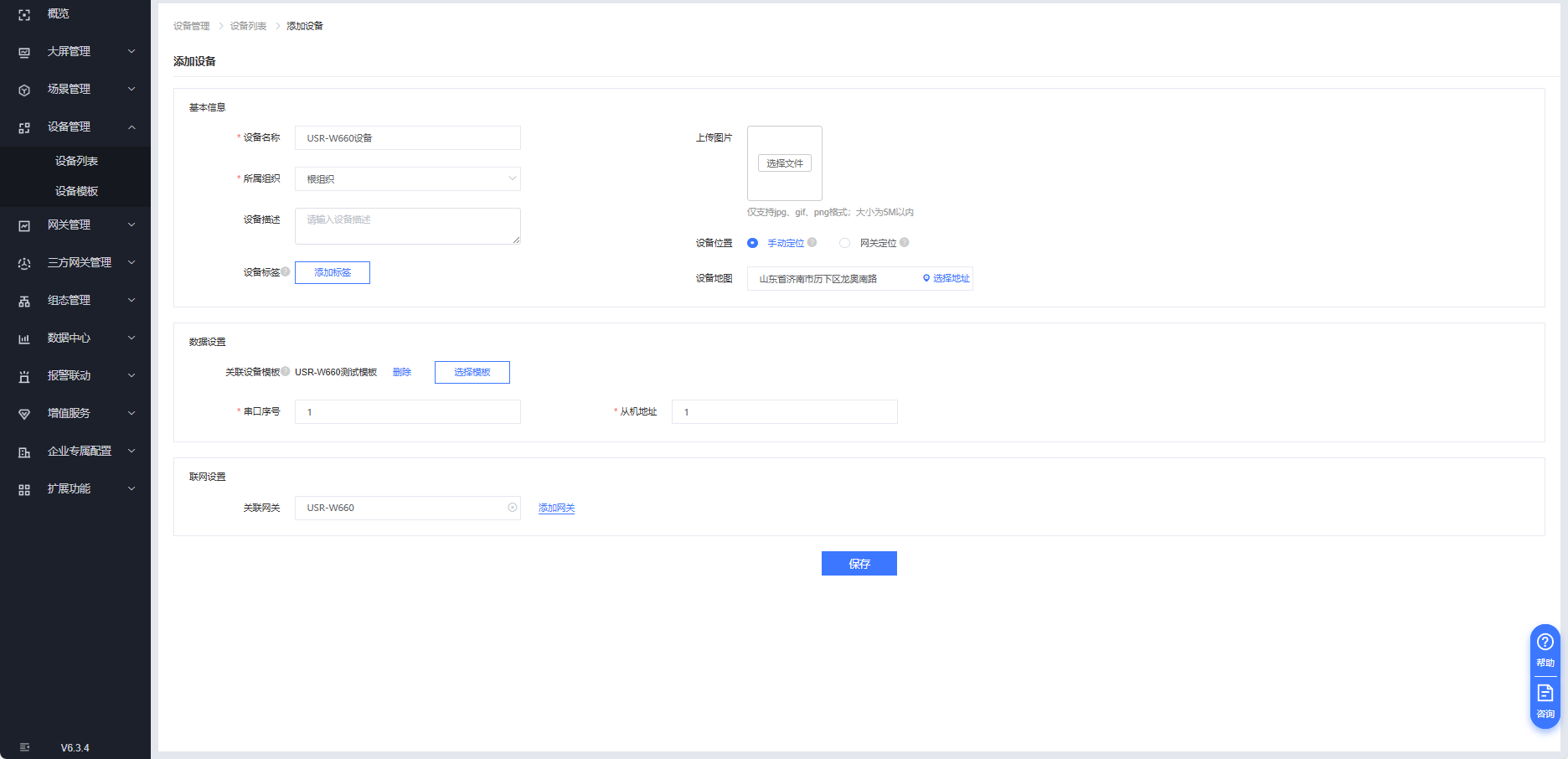Expand the 数据中心 sidebar menu
This screenshot has width=1568, height=759.
coord(75,338)
